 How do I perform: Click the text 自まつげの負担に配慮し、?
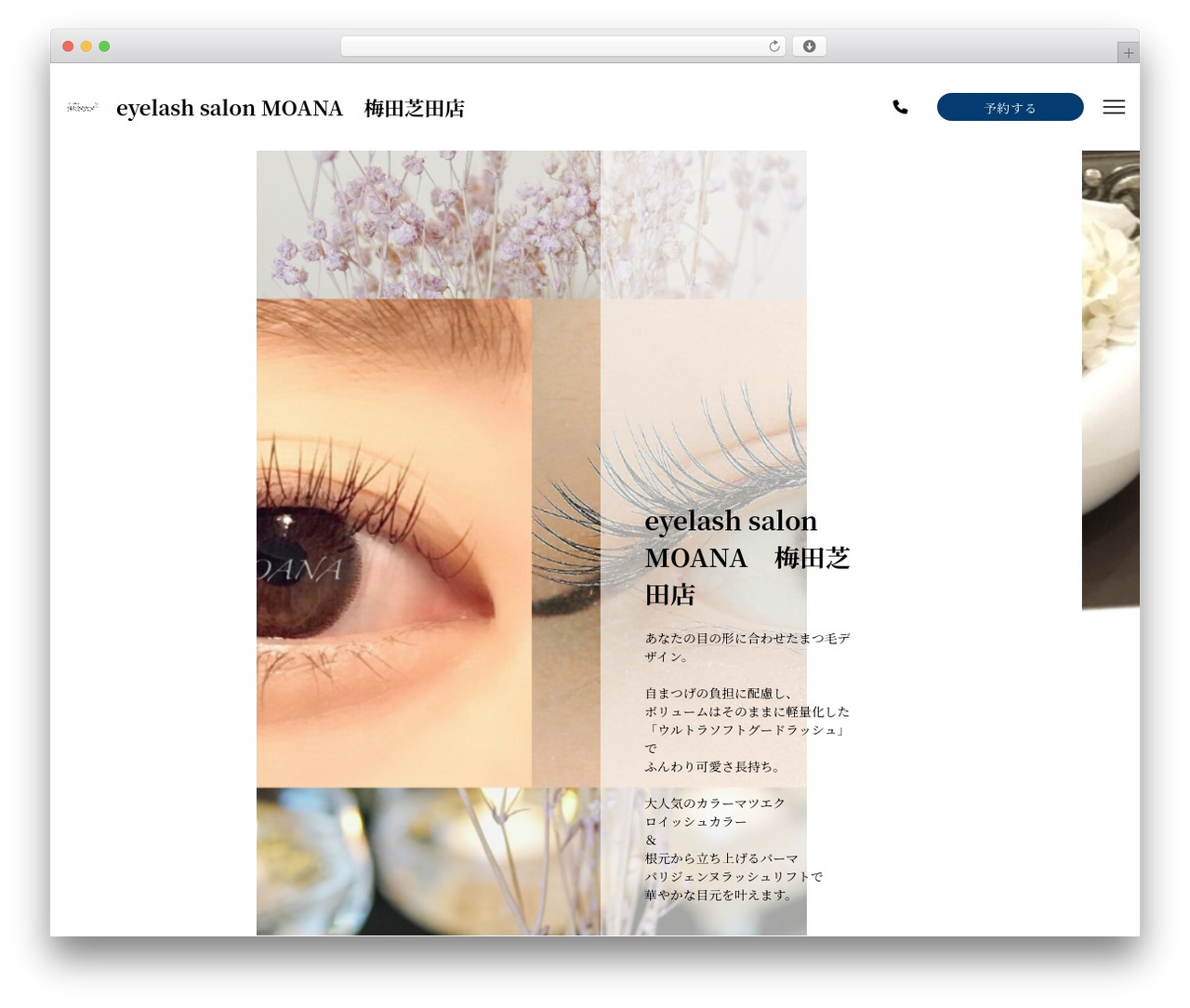coord(720,693)
